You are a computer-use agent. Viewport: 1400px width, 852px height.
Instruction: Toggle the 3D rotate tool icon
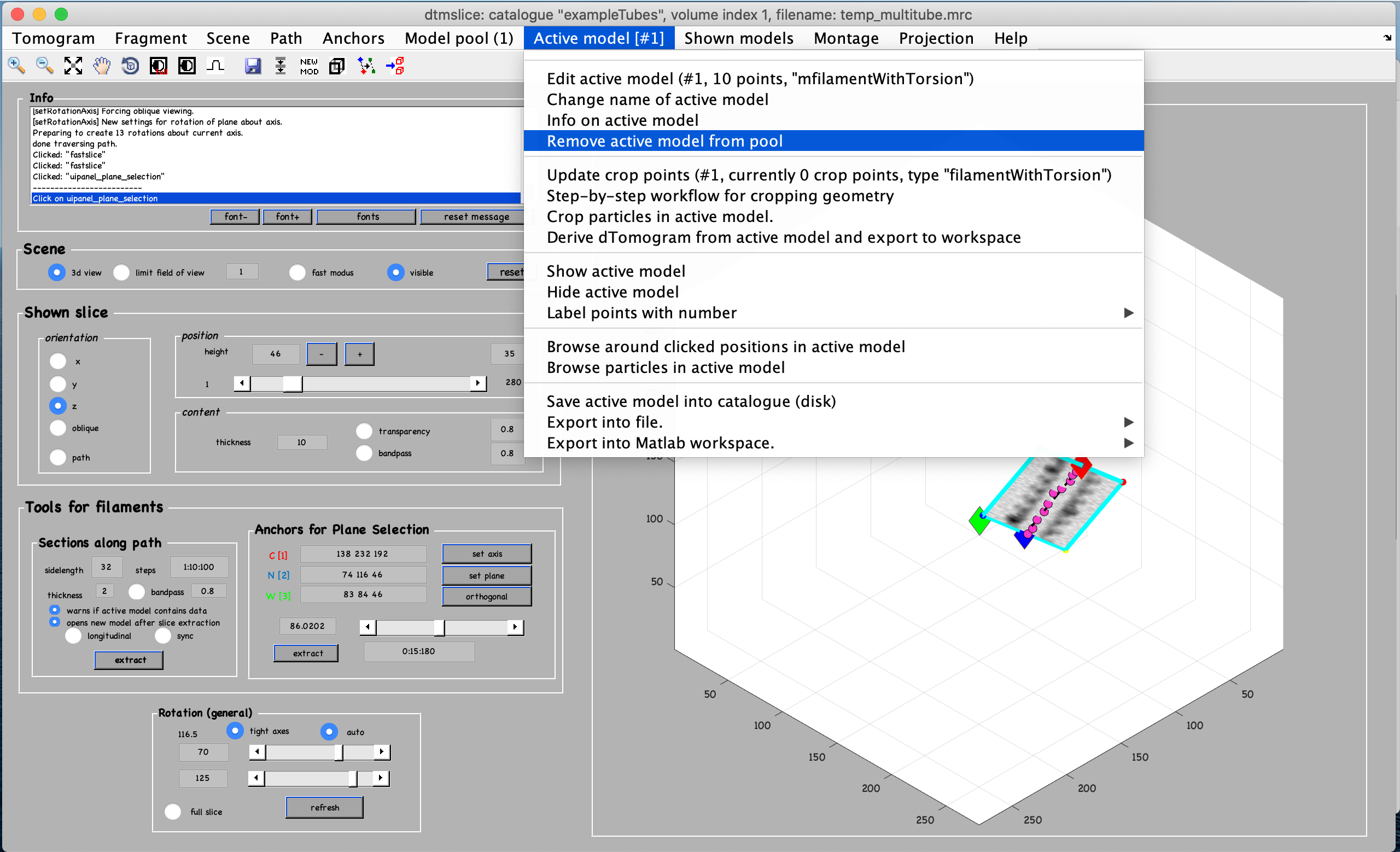click(130, 65)
